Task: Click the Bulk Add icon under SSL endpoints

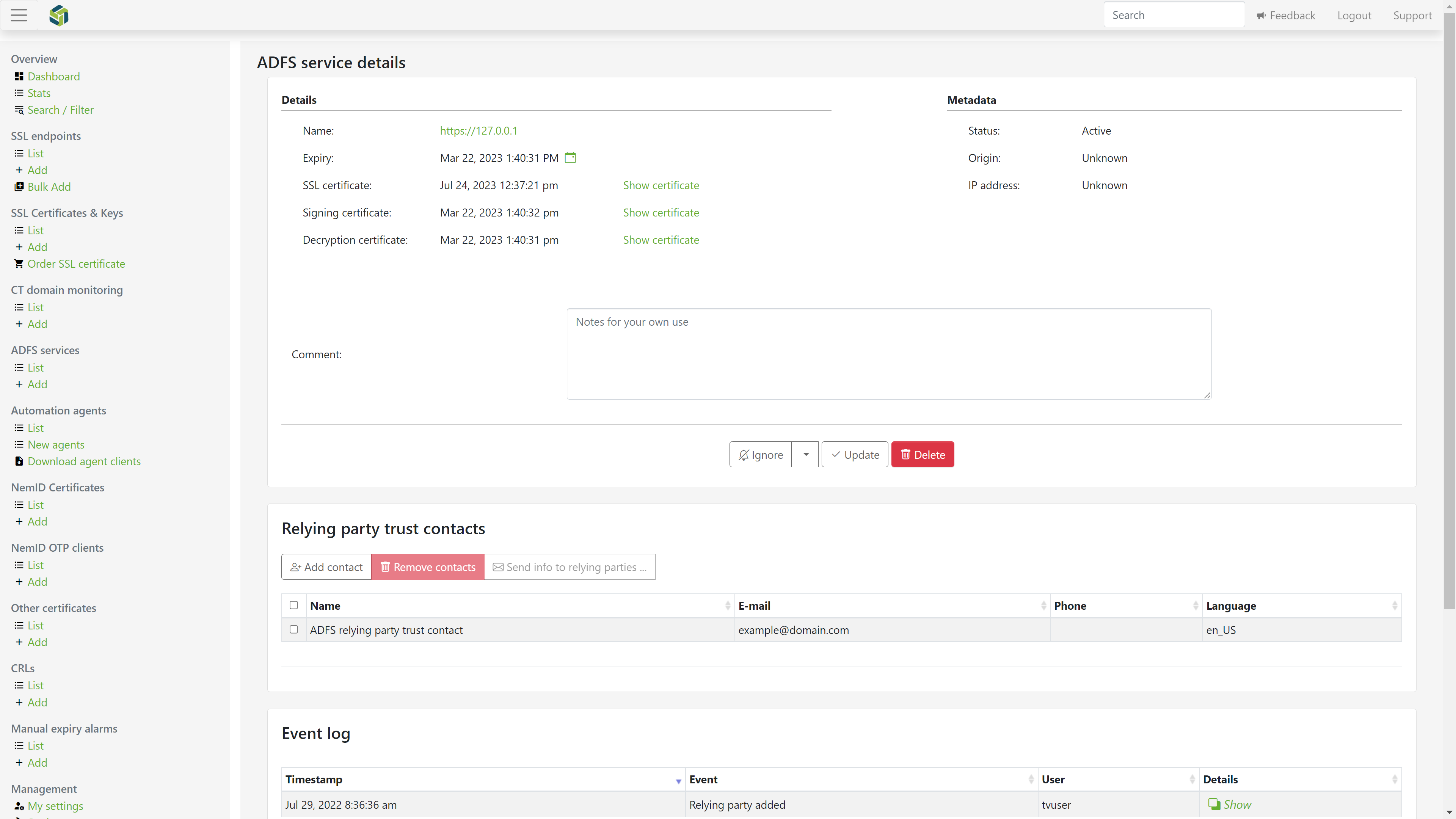Action: (x=19, y=187)
